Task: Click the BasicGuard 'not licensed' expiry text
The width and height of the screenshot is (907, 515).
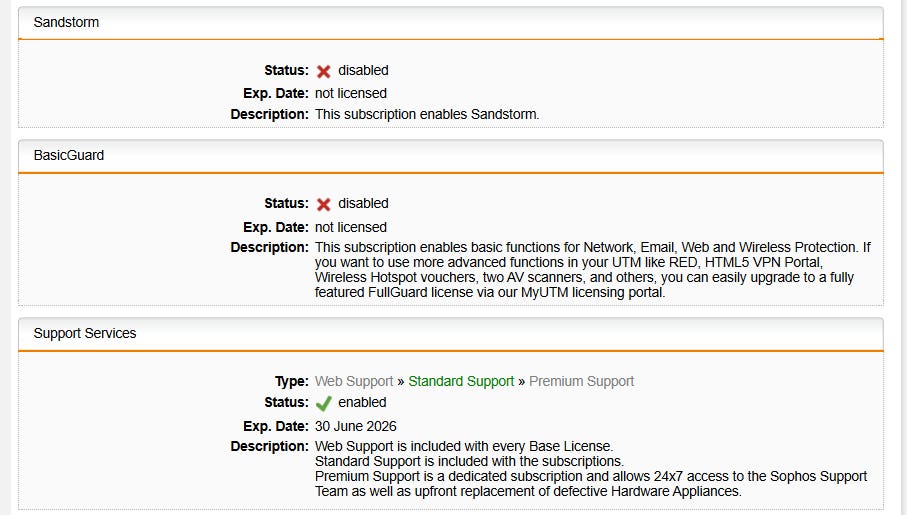Action: pos(350,227)
